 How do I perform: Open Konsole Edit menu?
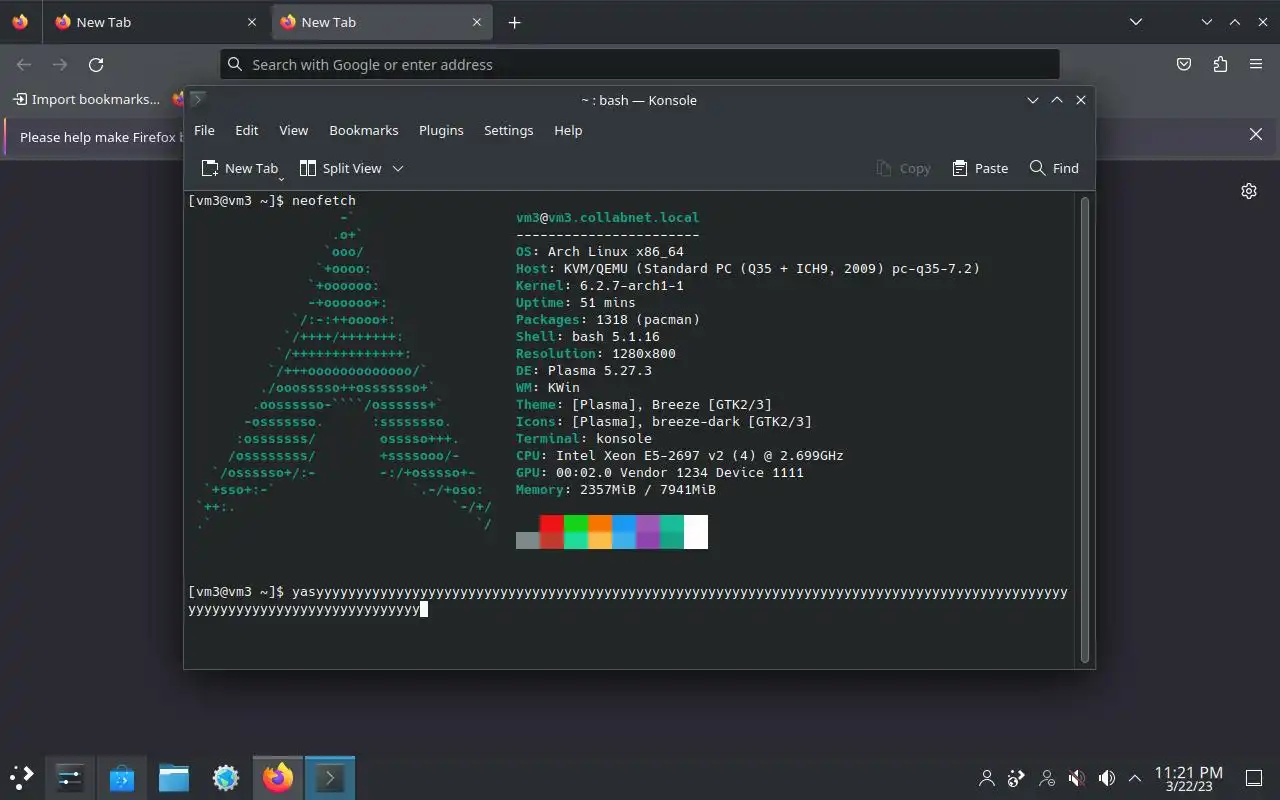247,130
